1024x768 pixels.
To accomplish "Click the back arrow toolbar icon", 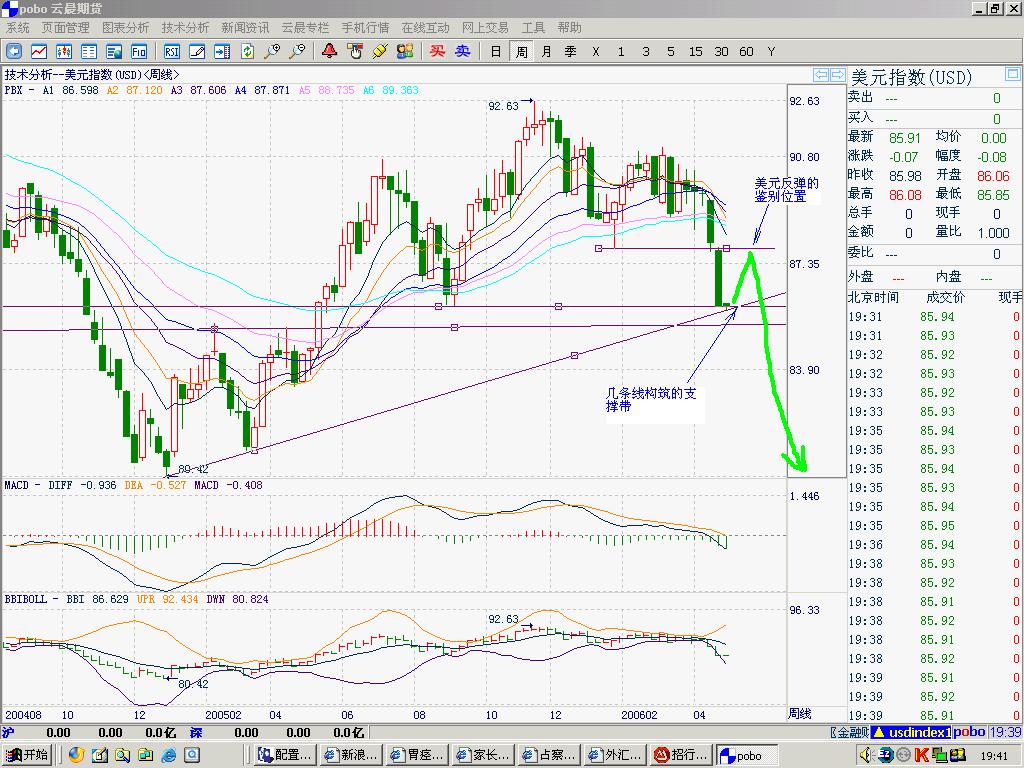I will pyautogui.click(x=14, y=51).
